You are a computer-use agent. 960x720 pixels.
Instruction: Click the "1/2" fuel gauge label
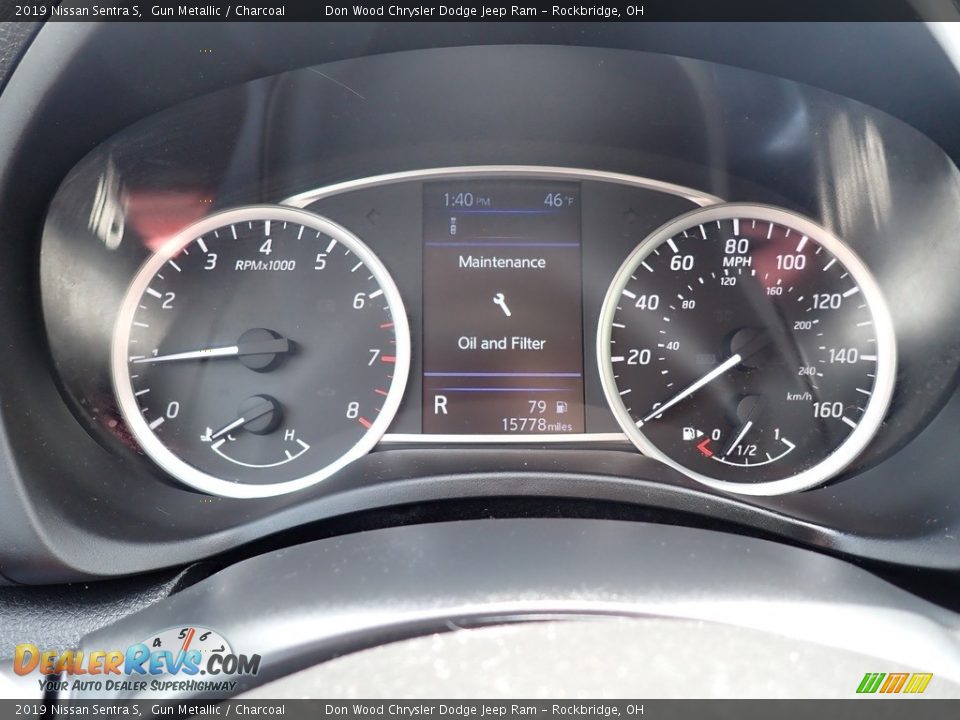(x=746, y=451)
